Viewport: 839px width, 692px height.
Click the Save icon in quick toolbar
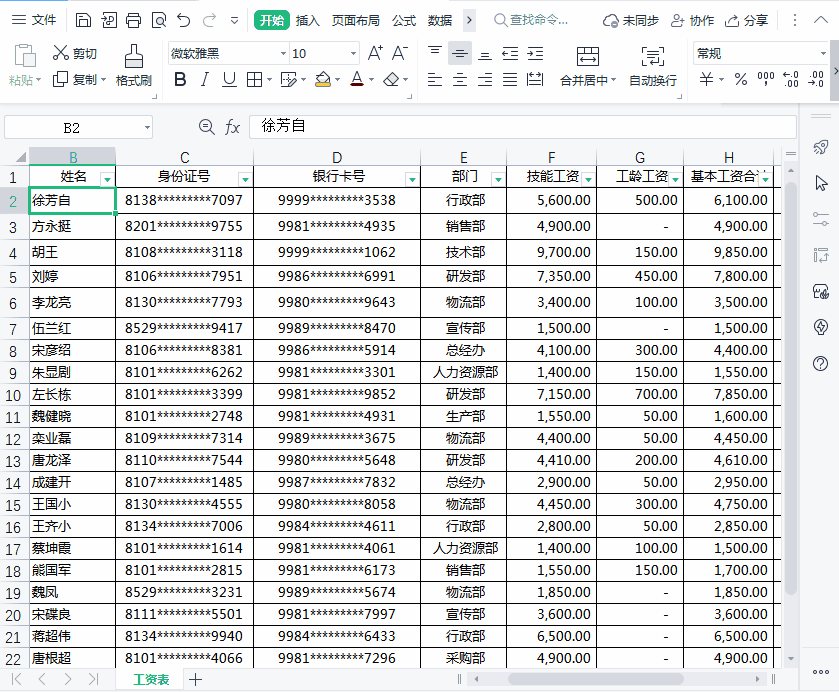(83, 20)
